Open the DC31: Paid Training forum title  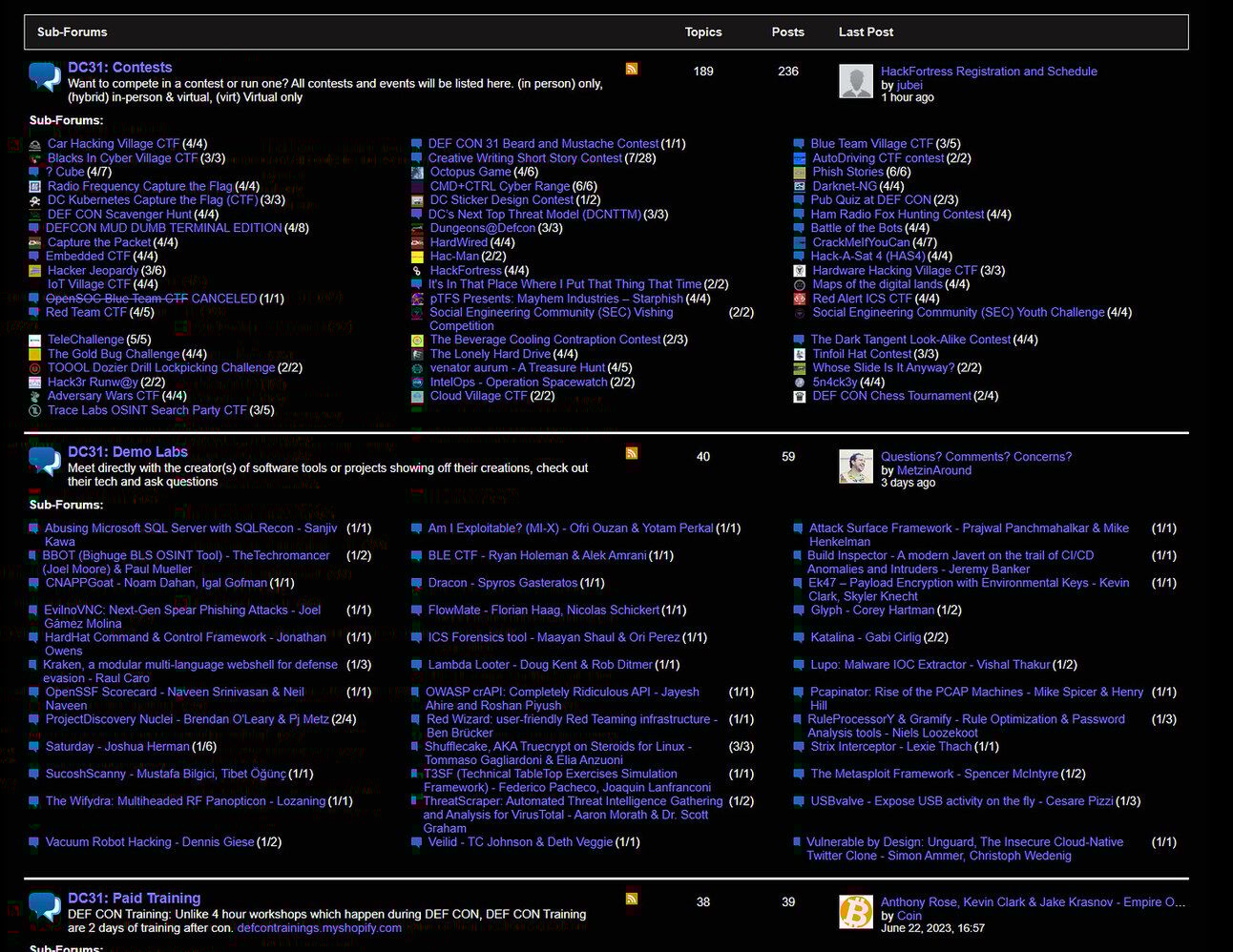tap(135, 899)
